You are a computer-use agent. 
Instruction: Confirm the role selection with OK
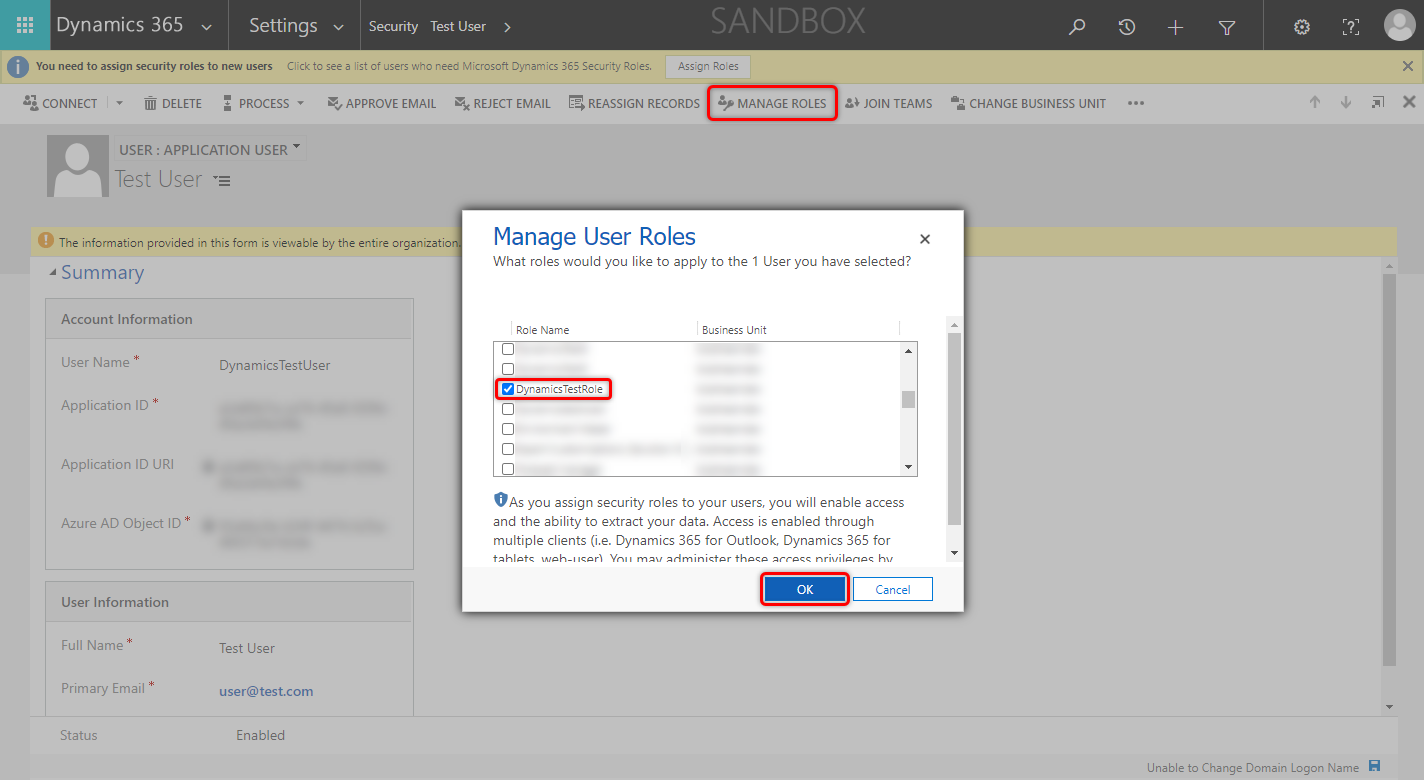pos(805,589)
